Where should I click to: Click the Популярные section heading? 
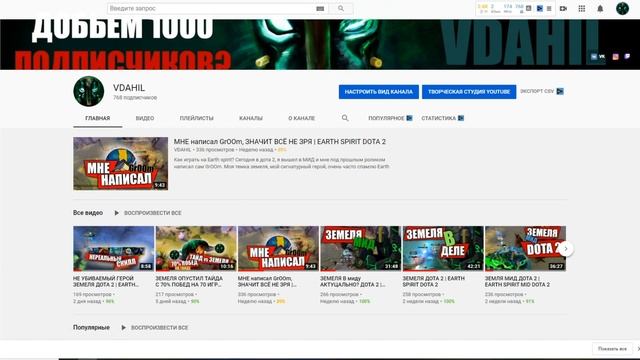pyautogui.click(x=91, y=327)
